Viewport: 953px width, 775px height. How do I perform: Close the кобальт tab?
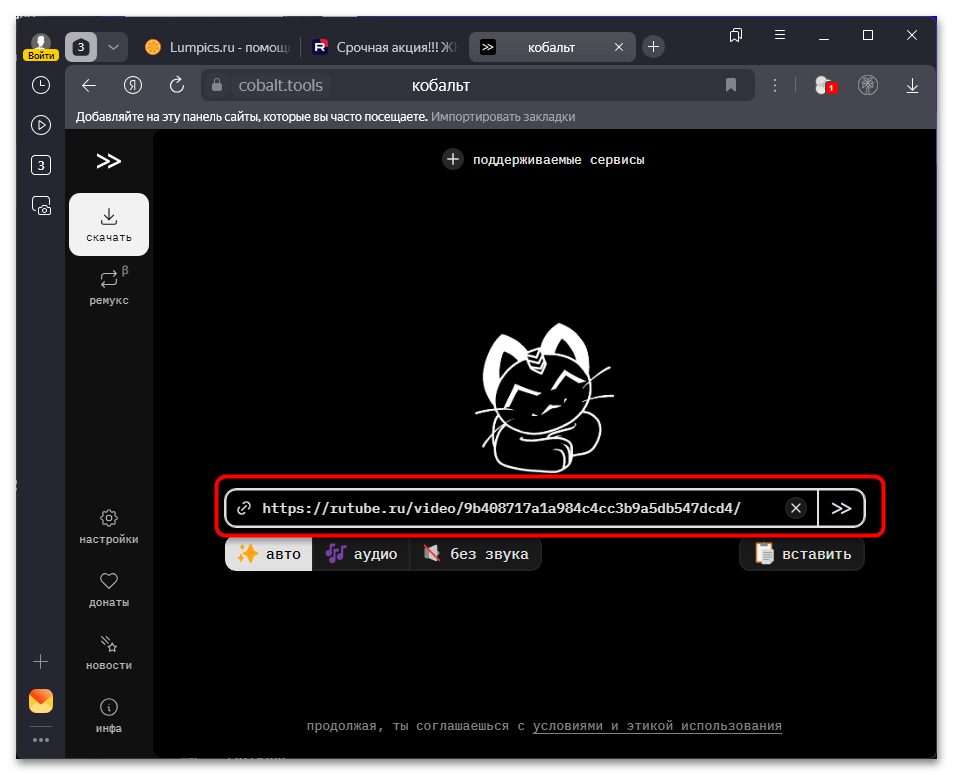(619, 47)
